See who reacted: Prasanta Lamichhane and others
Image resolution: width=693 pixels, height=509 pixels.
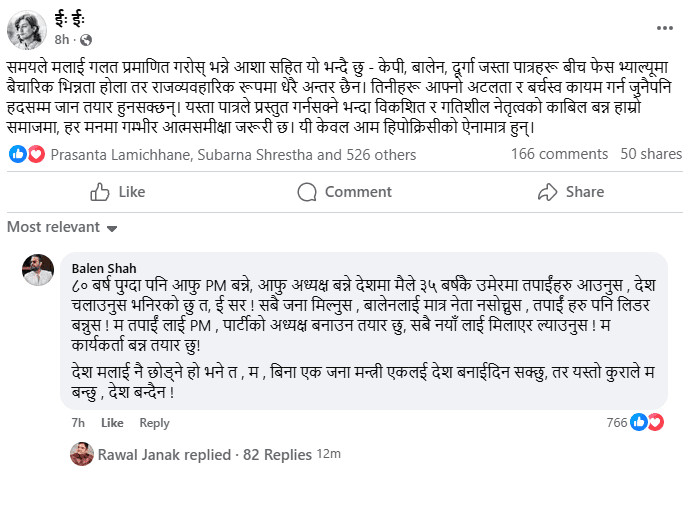point(233,155)
